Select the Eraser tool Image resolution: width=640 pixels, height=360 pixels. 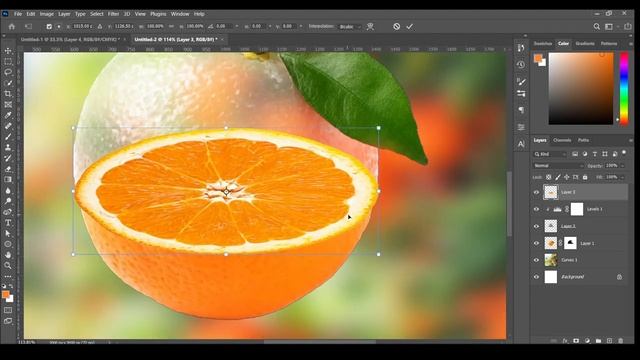(8, 169)
